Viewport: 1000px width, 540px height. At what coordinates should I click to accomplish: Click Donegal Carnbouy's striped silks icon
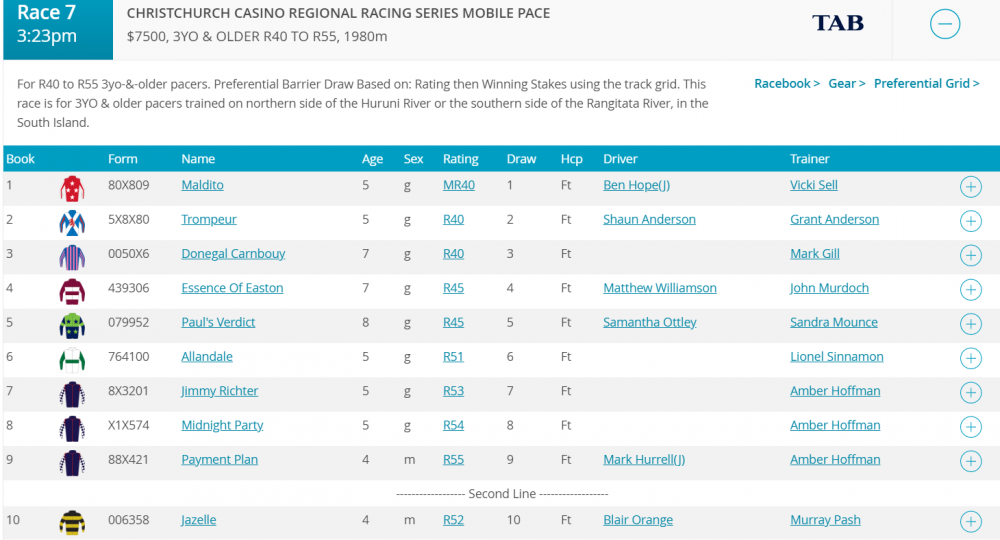(x=72, y=255)
